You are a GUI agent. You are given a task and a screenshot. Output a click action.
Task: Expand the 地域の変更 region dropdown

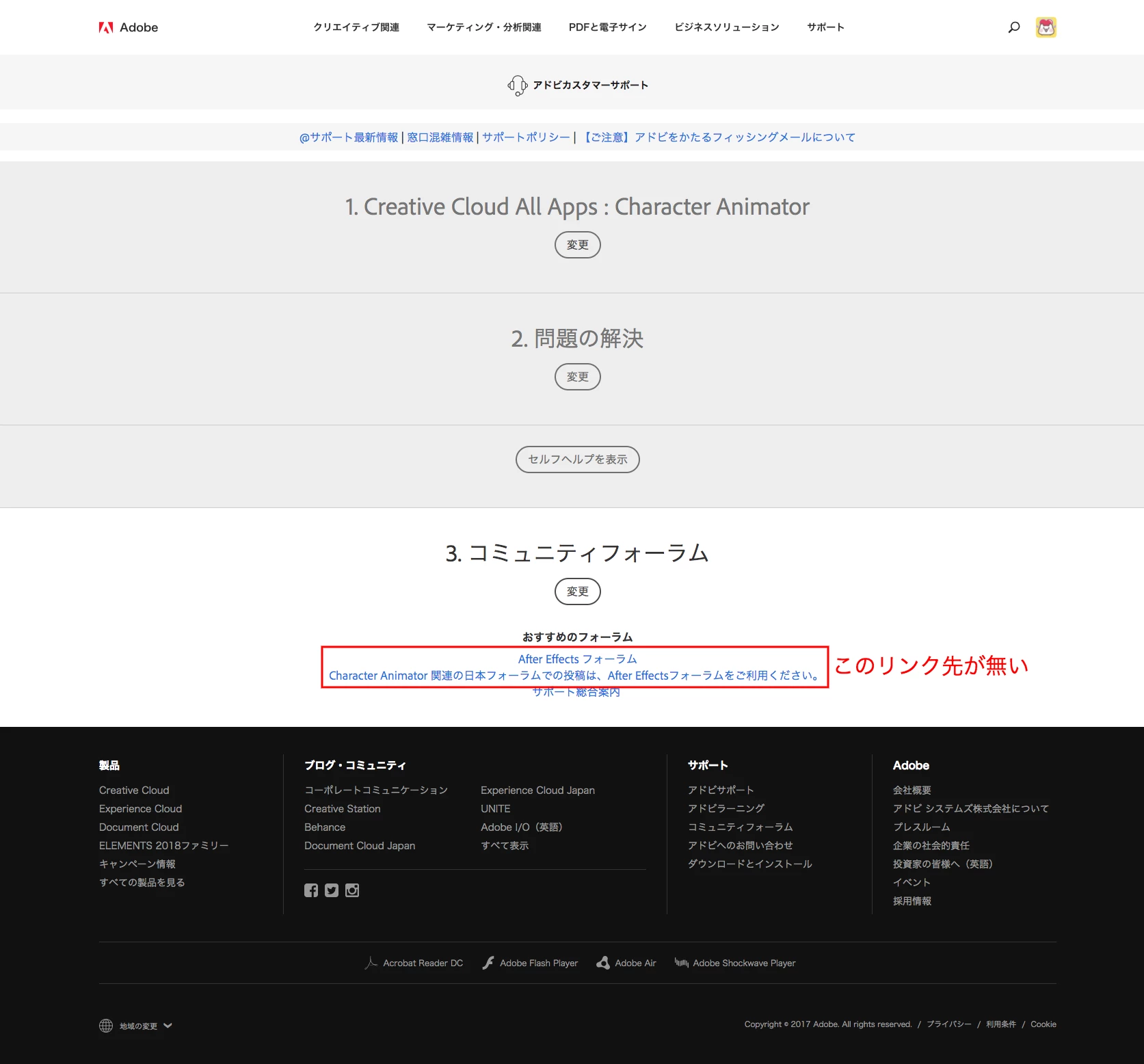click(x=146, y=1026)
